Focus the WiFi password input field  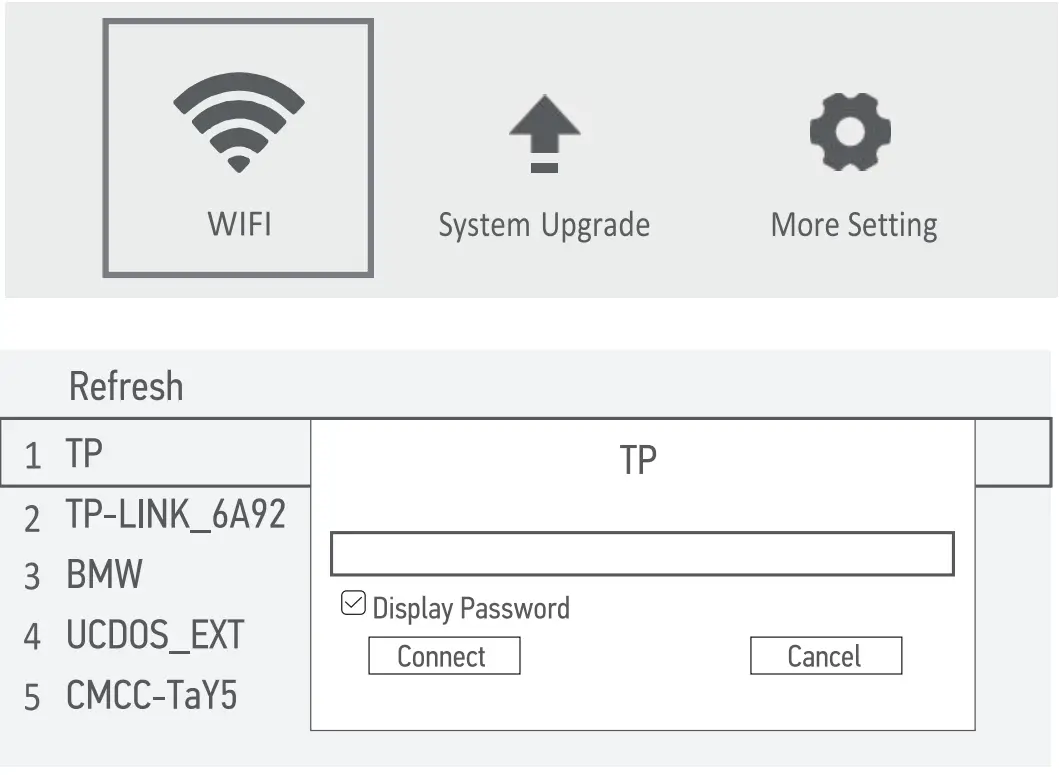coord(642,554)
